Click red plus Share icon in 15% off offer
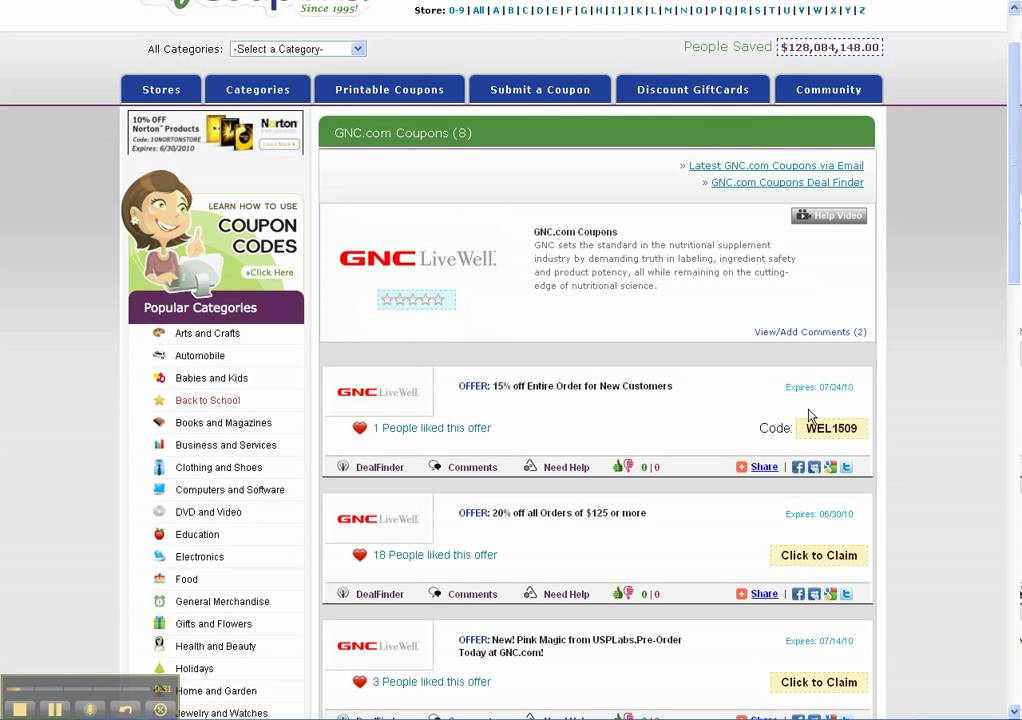1022x720 pixels. (741, 467)
